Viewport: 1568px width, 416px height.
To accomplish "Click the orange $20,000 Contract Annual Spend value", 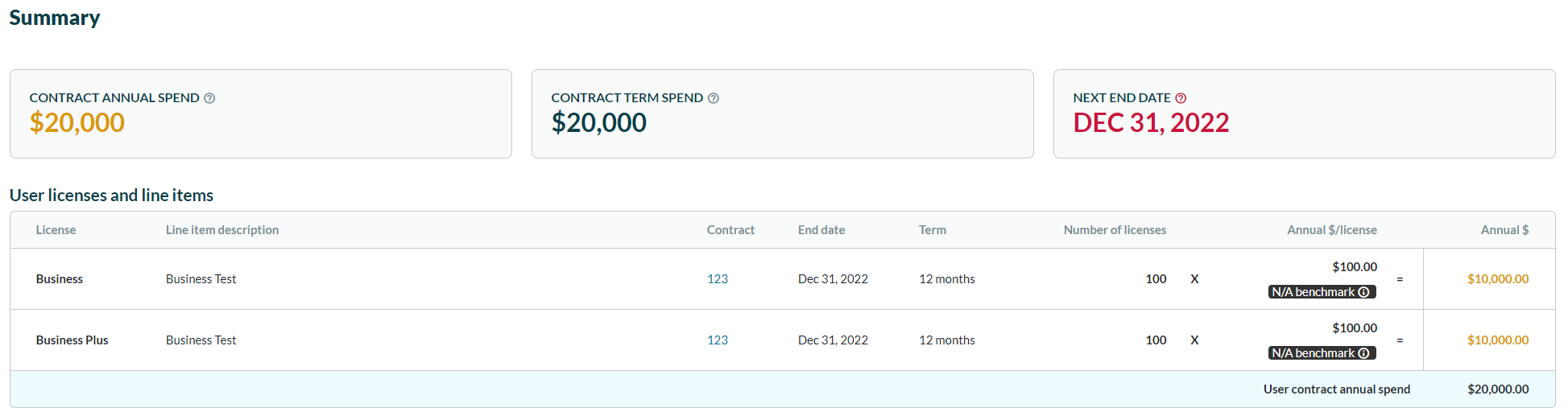I will click(77, 123).
